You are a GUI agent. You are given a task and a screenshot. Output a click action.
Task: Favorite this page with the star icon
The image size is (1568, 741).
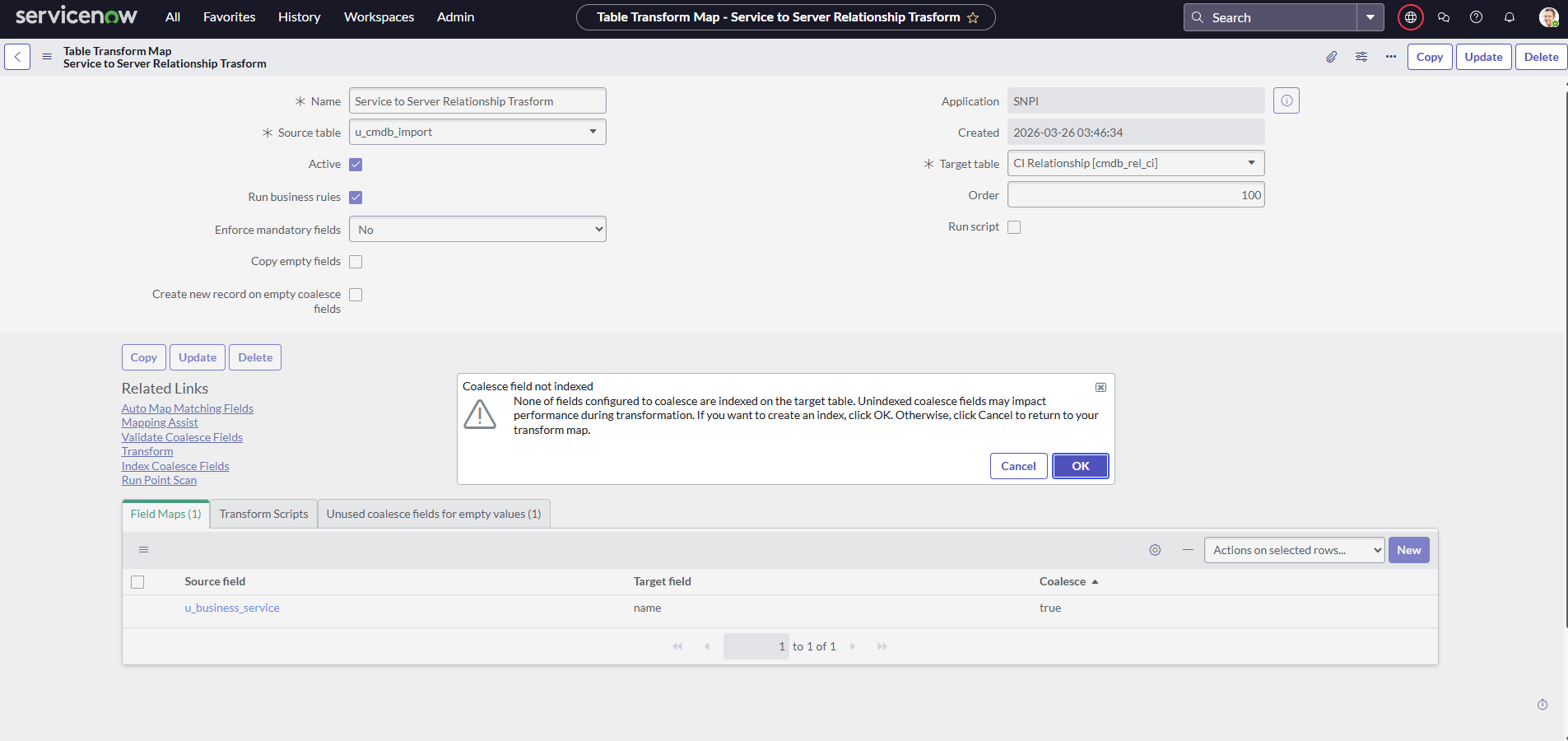[973, 17]
